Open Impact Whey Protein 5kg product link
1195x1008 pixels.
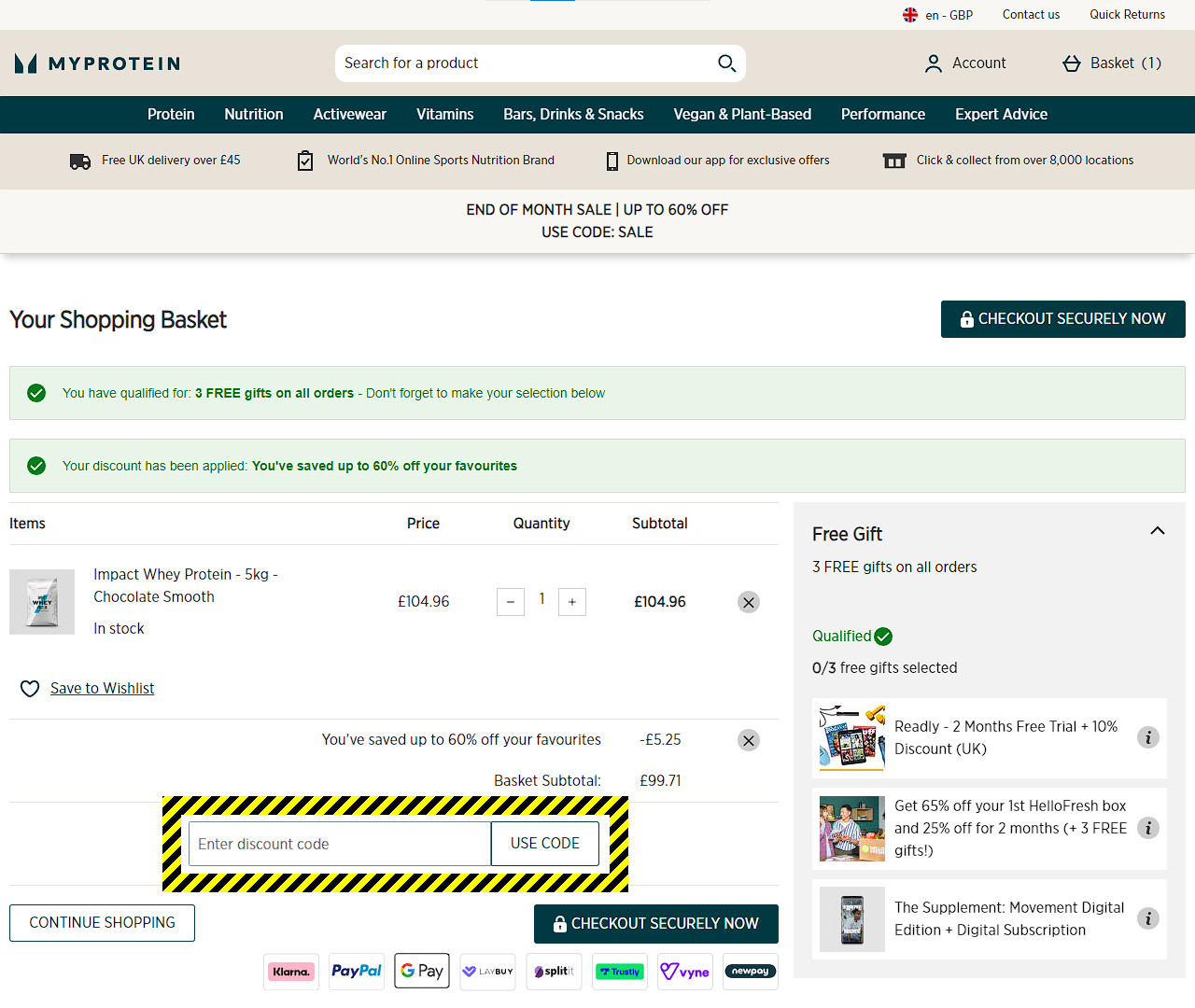(x=186, y=586)
